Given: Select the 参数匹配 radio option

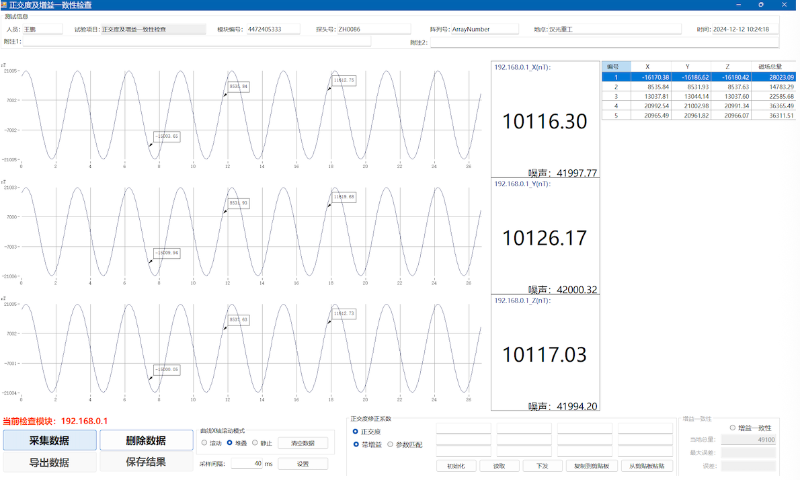Looking at the screenshot, I should 390,443.
